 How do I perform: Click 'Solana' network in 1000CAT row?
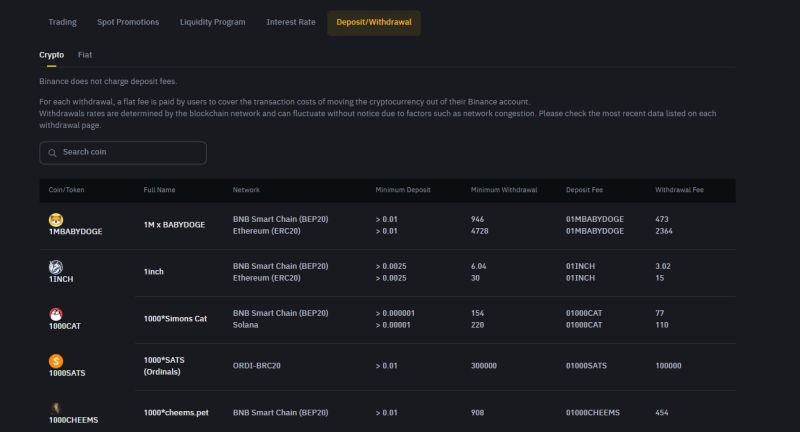245,325
